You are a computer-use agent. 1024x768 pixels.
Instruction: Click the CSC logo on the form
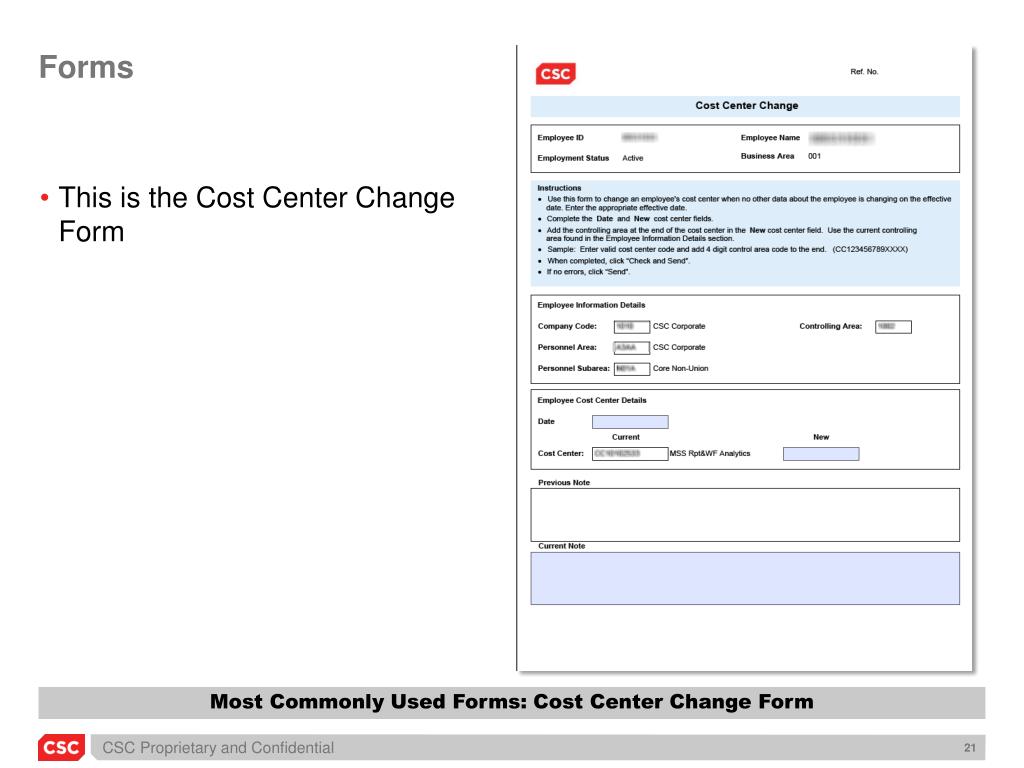pyautogui.click(x=556, y=74)
